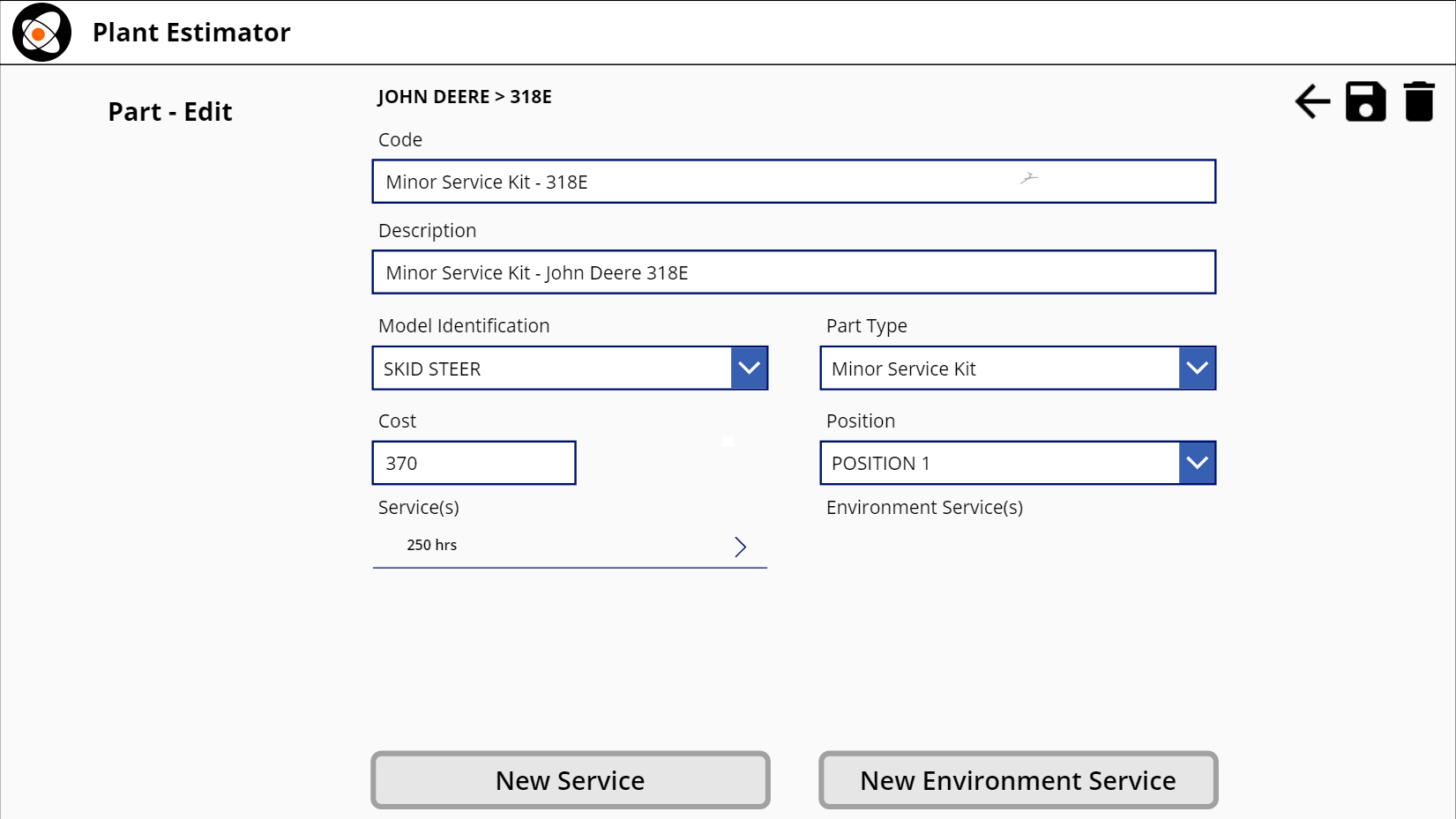Save the part with the floppy disk icon

(x=1365, y=101)
